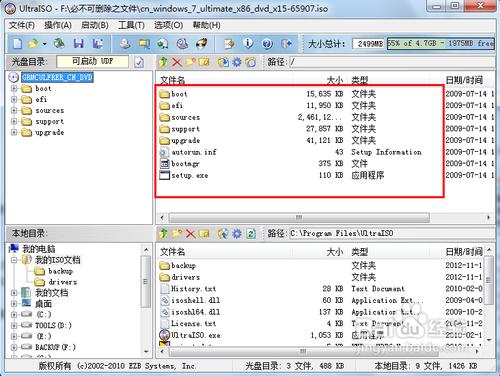Collapse the 我的ISO文档 tree node
Image resolution: width=500 pixels, height=376 pixels.
pos(14,260)
